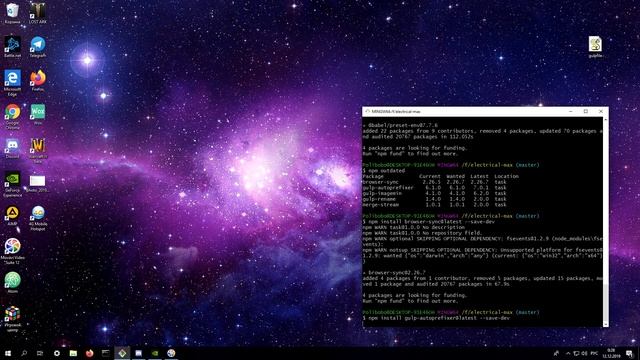Image resolution: width=640 pixels, height=360 pixels.
Task: Click the 'gulp-autoprefixer' row in outdated table
Action: (x=435, y=188)
